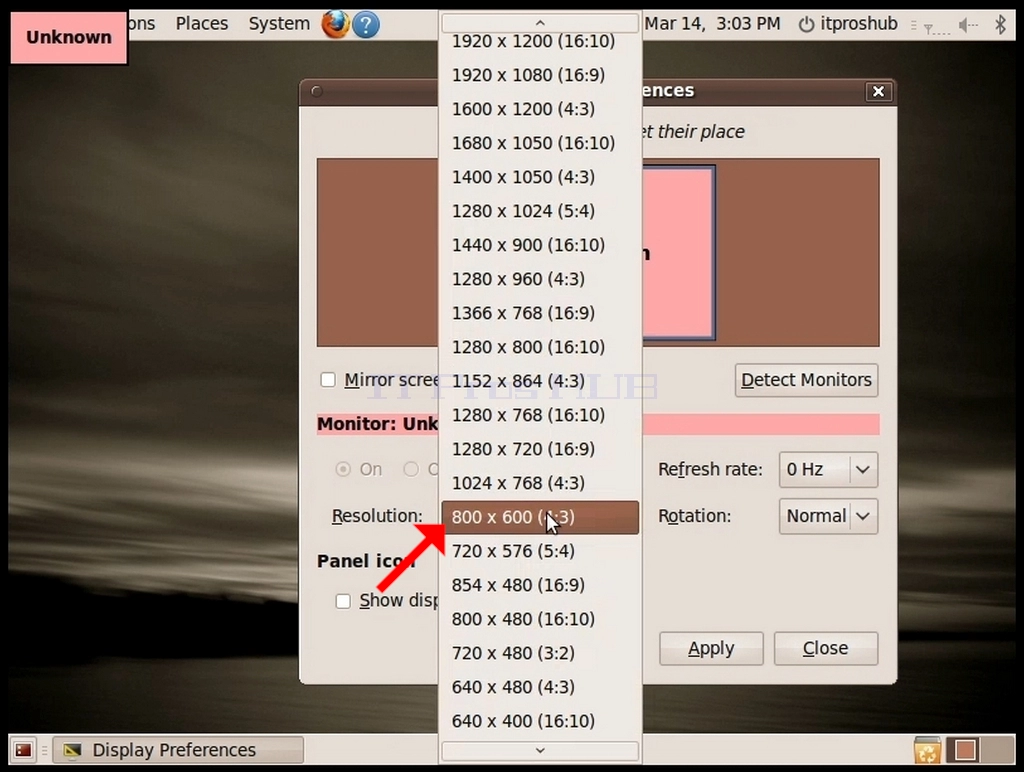Choose 1280 x 1024 (5:4) resolution
Screen dimensions: 1024x772
[x=540, y=211]
